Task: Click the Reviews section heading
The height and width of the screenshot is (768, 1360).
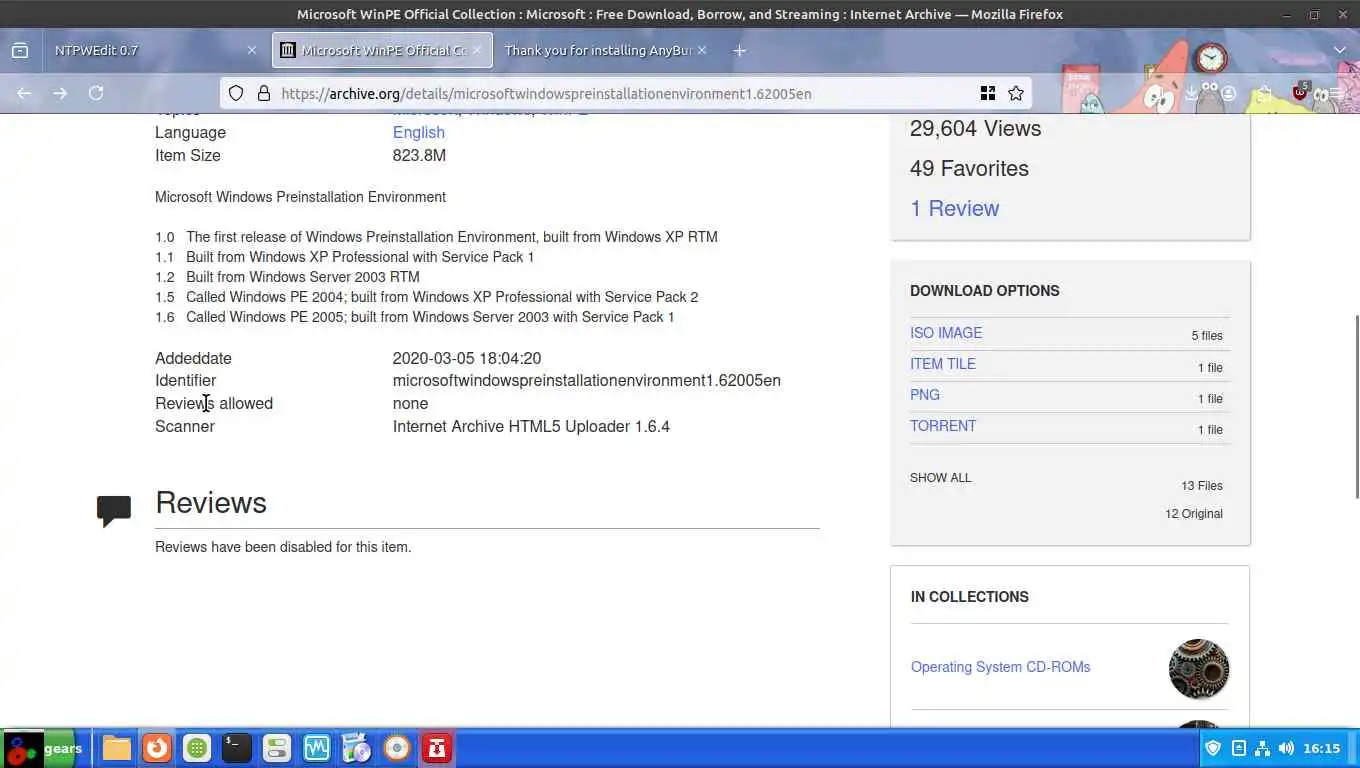Action: pos(211,502)
